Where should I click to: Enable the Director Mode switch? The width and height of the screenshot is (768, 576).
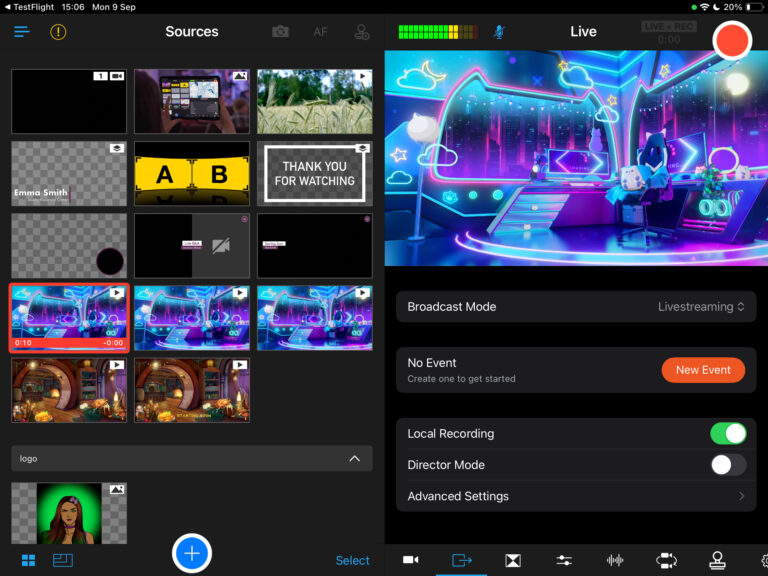point(728,465)
